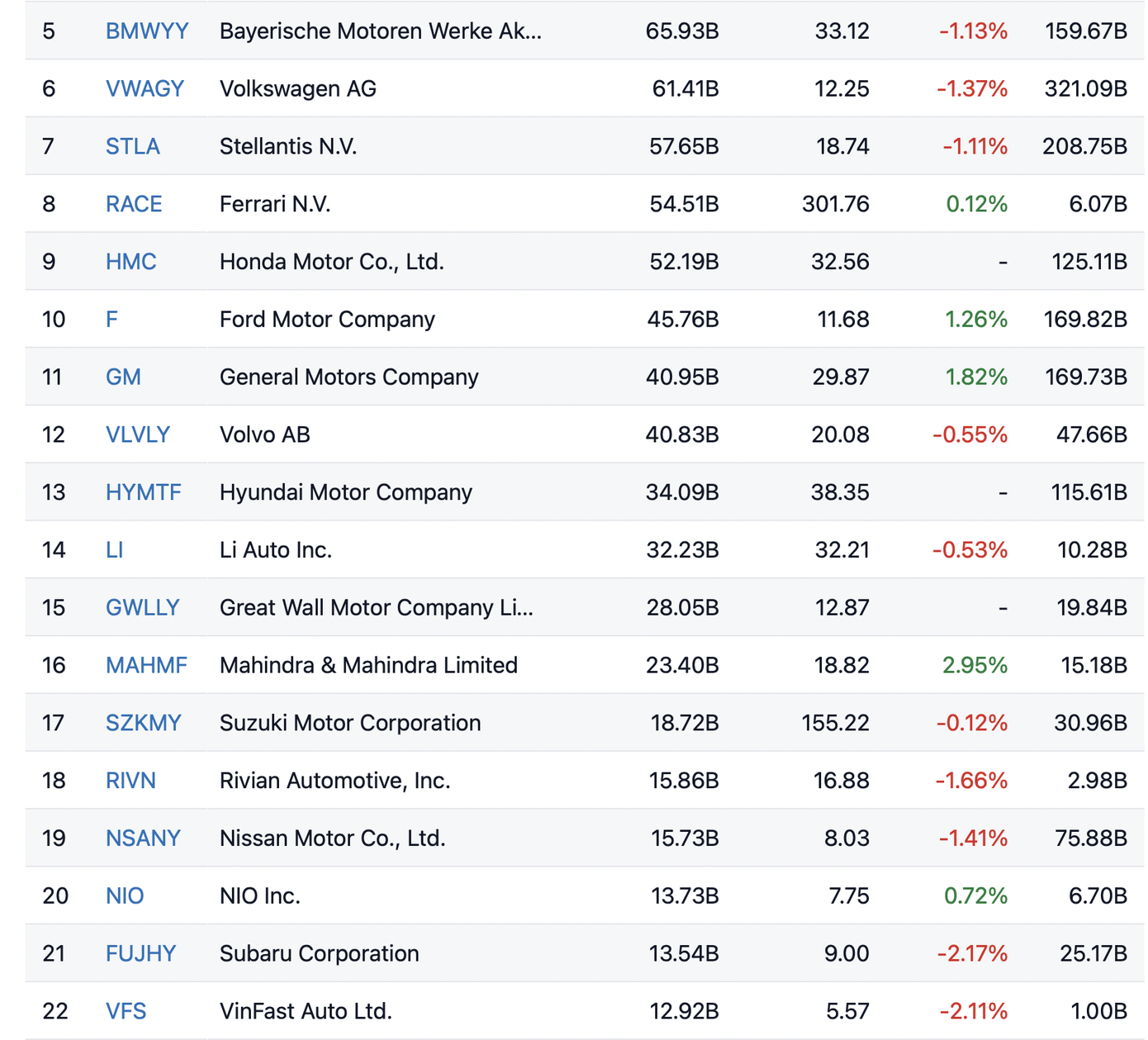Image resolution: width=1148 pixels, height=1040 pixels.
Task: Click the VWAGY stock symbol
Action: [x=145, y=88]
